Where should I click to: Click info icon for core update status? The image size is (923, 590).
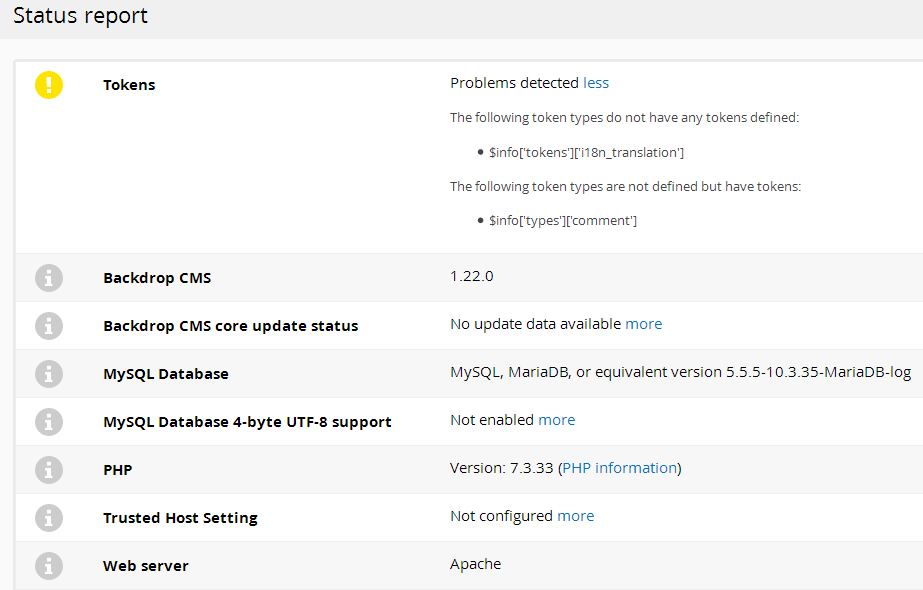click(49, 326)
